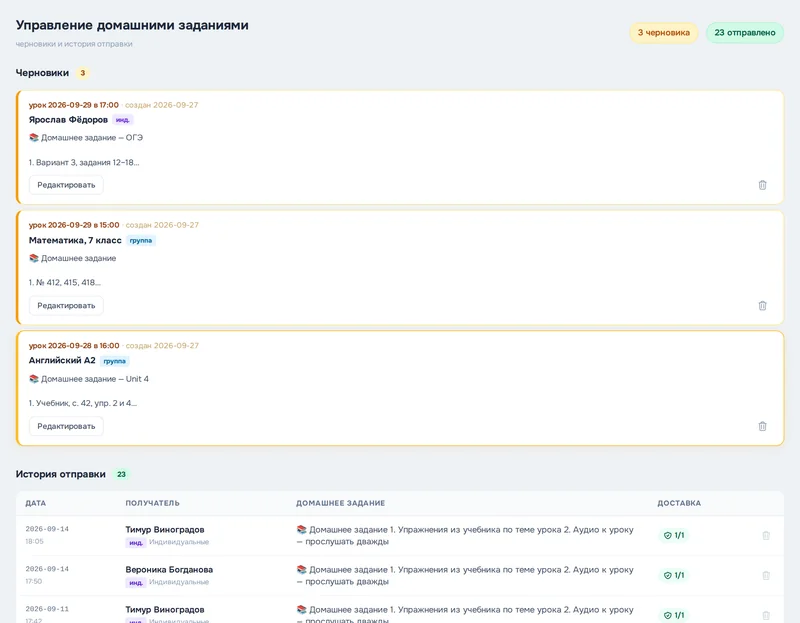Click Тимур Виноградов in the 2026-09-14 row
The width and height of the screenshot is (800, 623).
coord(165,530)
